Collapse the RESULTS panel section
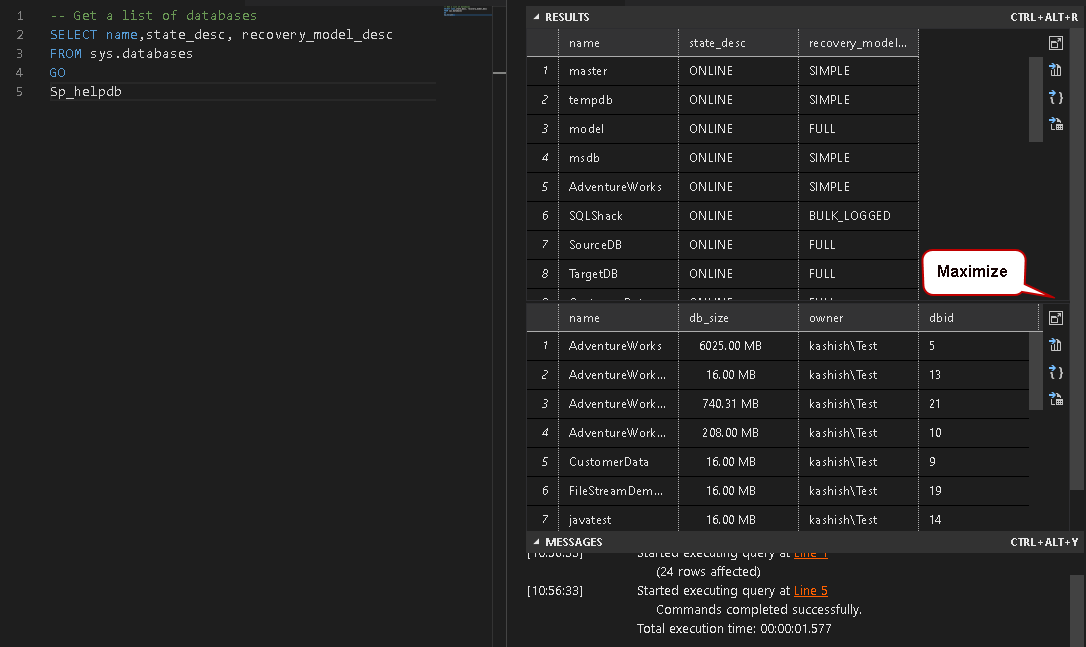The image size is (1086, 647). pos(536,17)
